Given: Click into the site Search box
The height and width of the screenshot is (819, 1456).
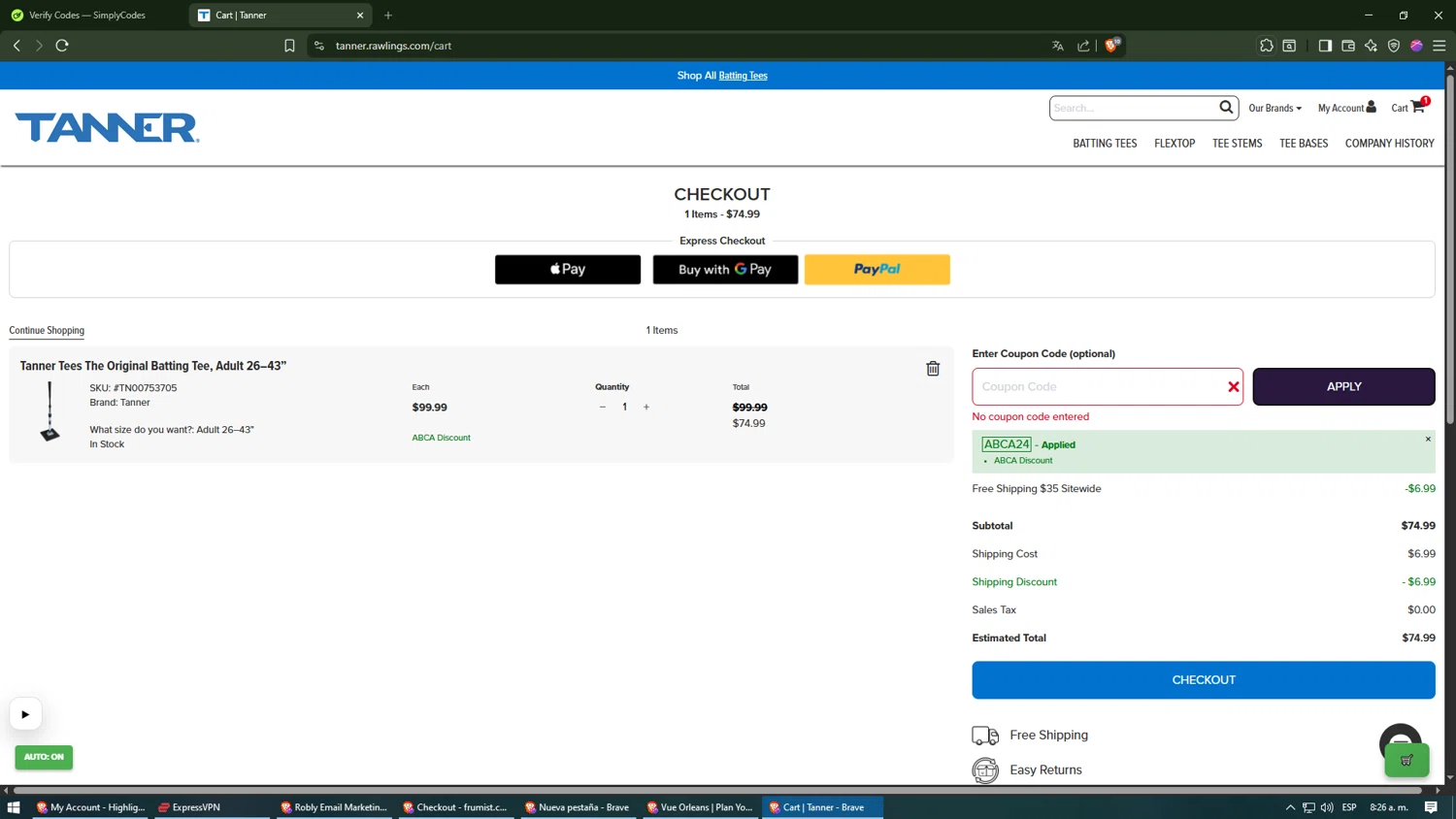Looking at the screenshot, I should tap(1133, 108).
